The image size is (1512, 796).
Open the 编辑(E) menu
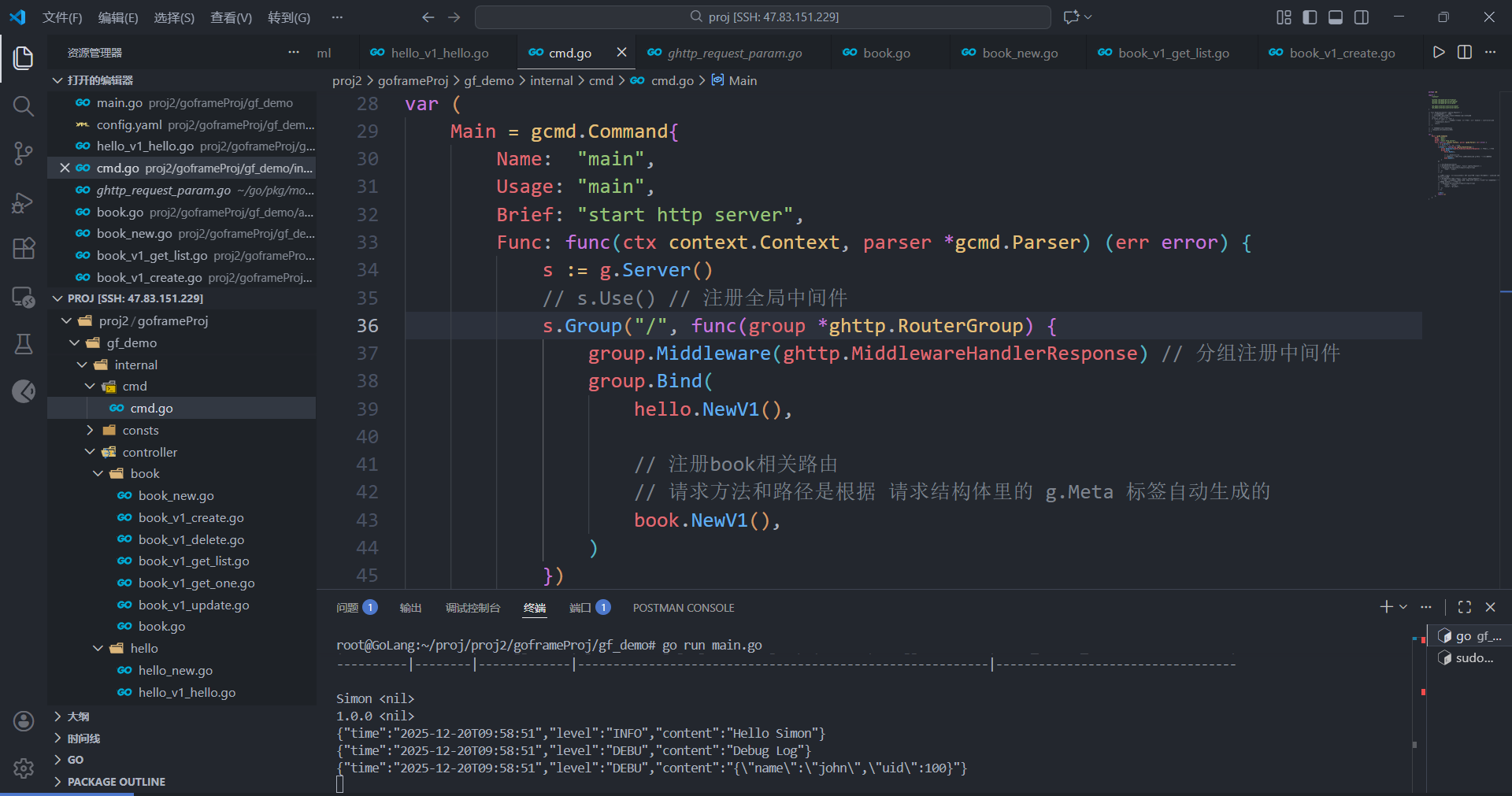tap(118, 17)
